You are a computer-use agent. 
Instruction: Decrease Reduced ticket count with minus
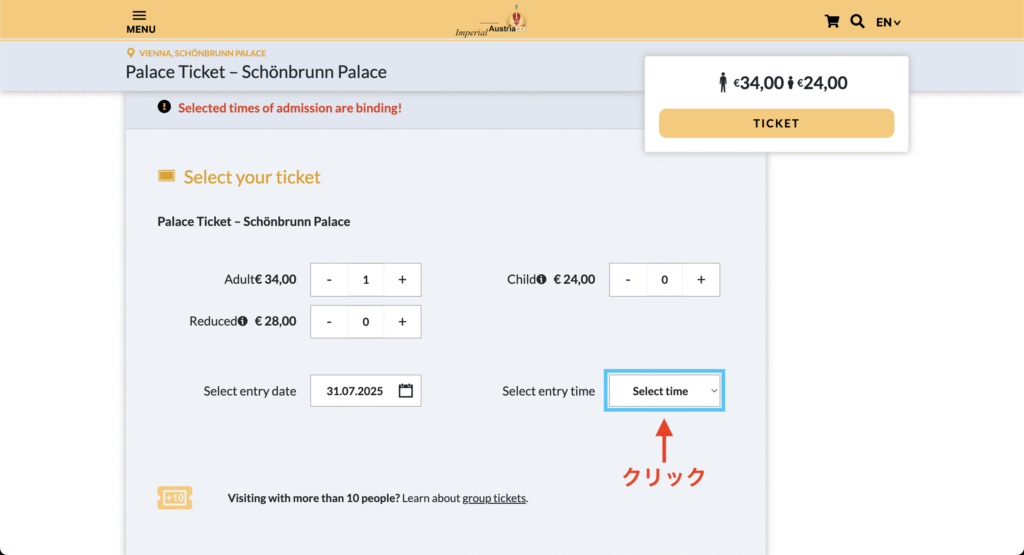click(x=329, y=321)
